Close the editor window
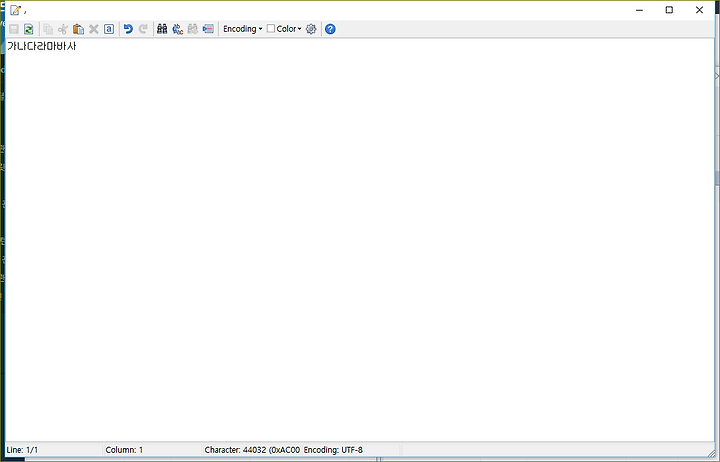Image resolution: width=720 pixels, height=462 pixels. [x=699, y=10]
